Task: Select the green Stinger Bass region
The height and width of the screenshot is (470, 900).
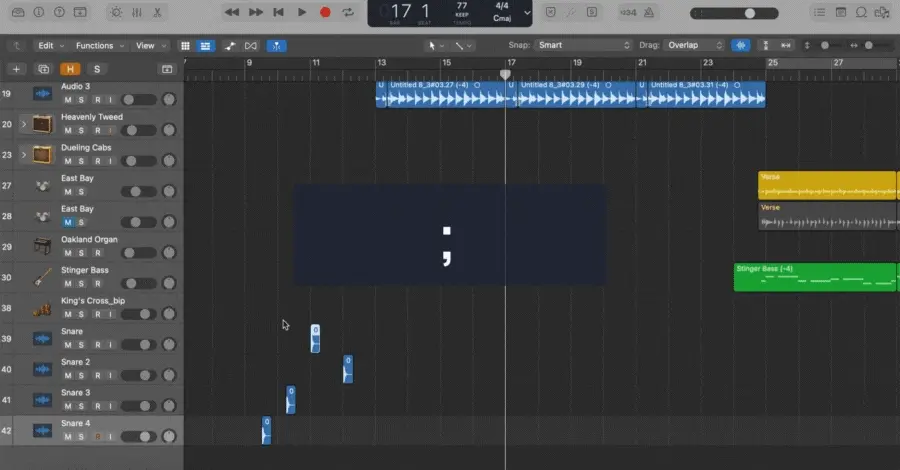Action: click(x=815, y=277)
